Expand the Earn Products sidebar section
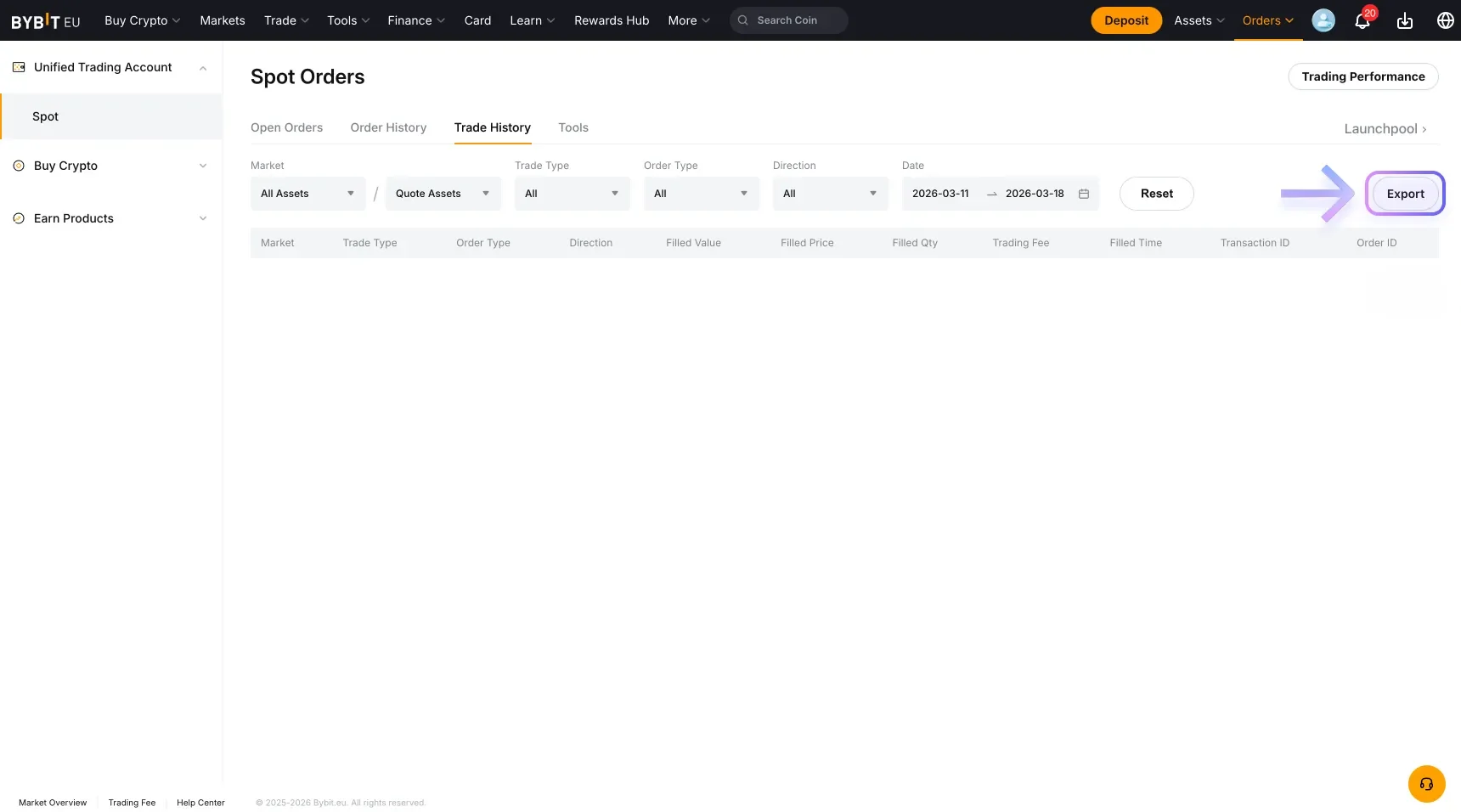This screenshot has height=812, width=1461. coord(203,218)
